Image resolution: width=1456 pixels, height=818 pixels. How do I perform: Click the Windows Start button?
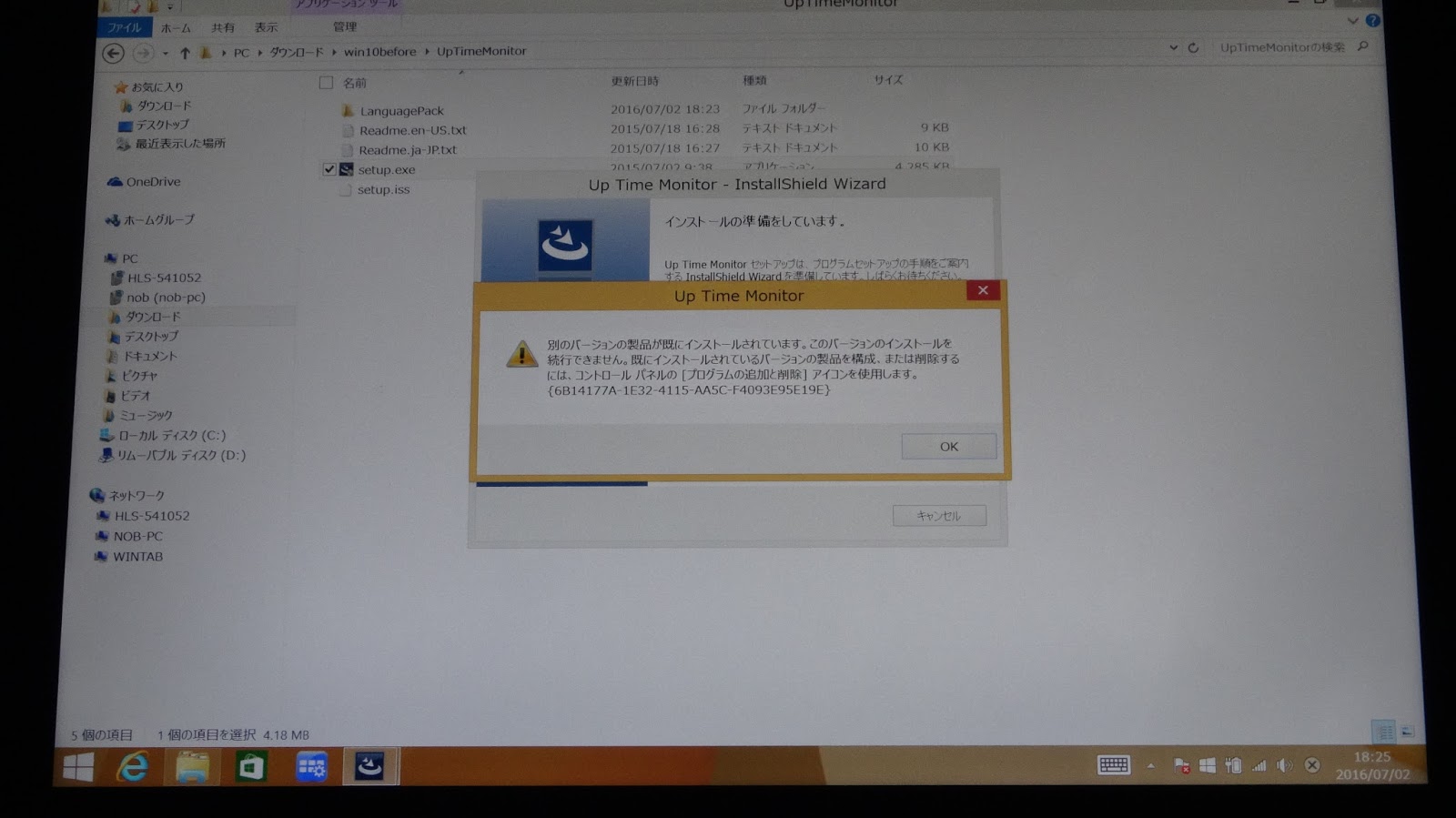click(78, 769)
